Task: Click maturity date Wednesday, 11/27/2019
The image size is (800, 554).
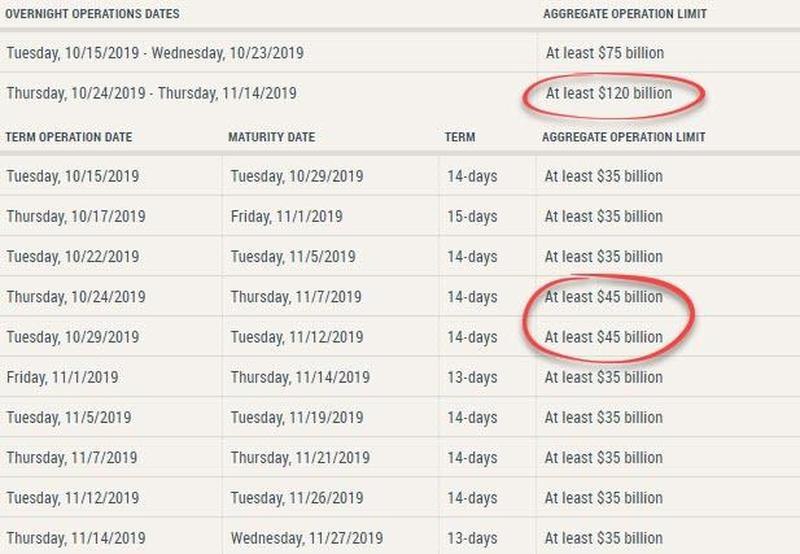Action: point(307,538)
